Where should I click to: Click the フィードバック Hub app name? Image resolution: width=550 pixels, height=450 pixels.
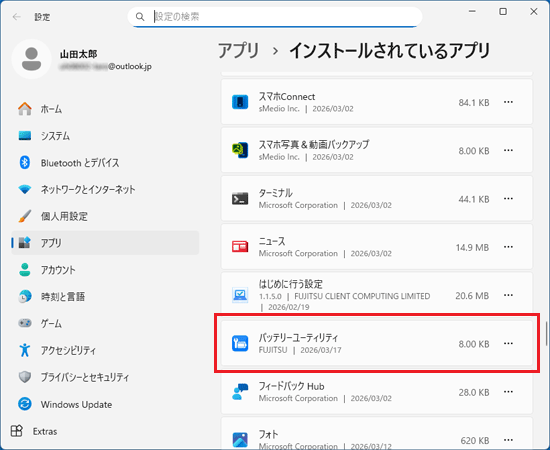pyautogui.click(x=291, y=386)
